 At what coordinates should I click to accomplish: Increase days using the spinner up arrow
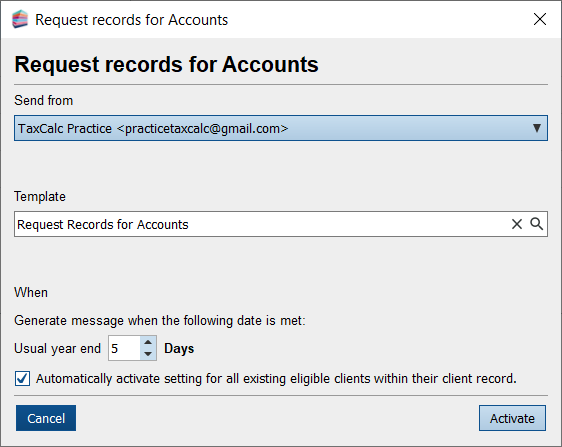click(148, 342)
